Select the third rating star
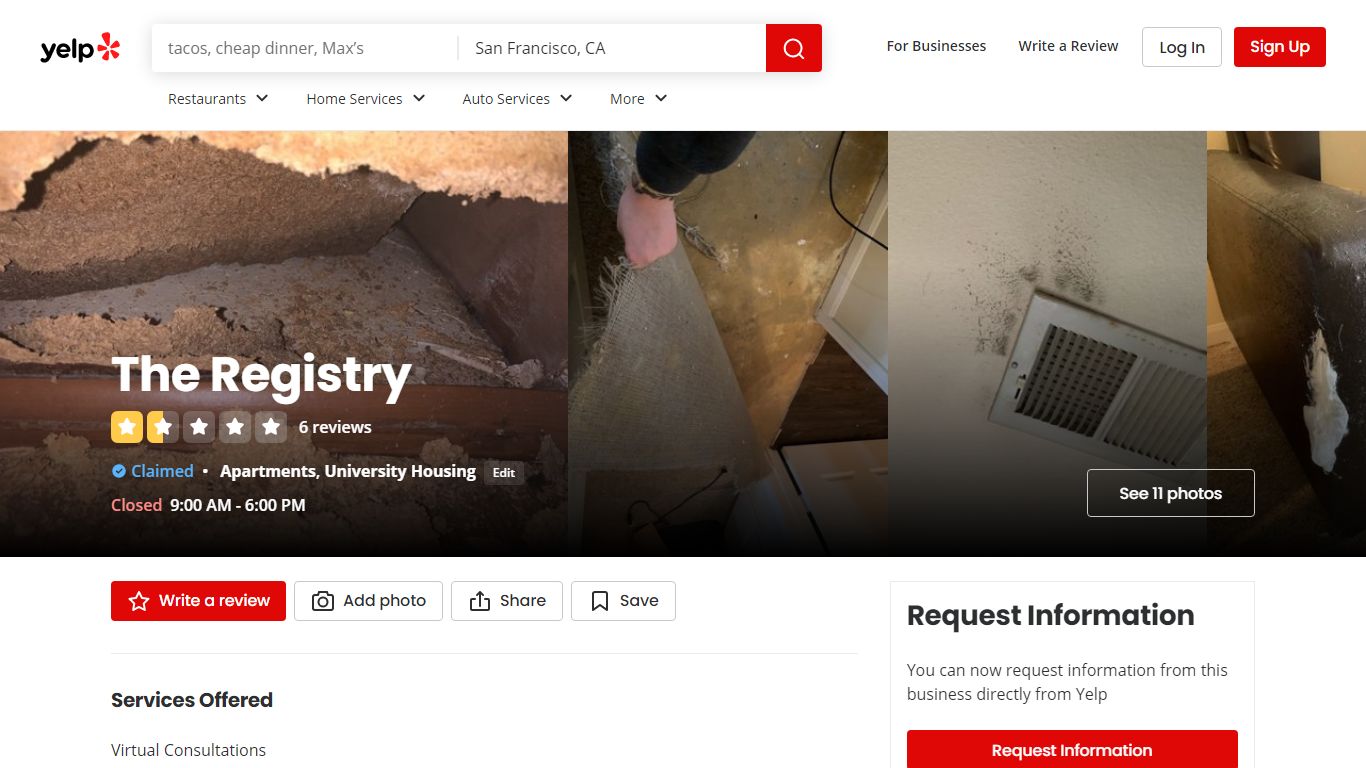This screenshot has height=768, width=1366. [199, 427]
